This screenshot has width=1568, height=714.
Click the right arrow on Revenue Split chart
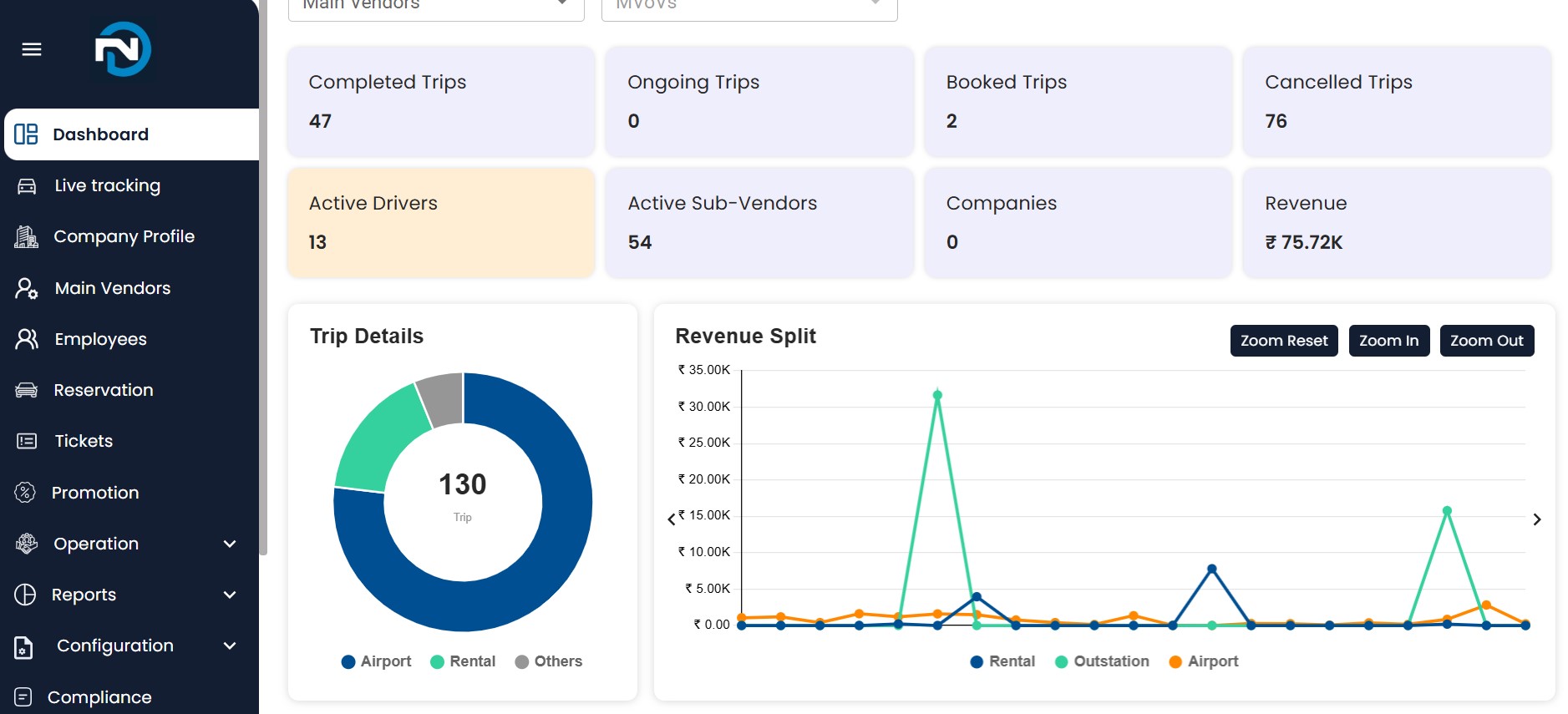1537,519
